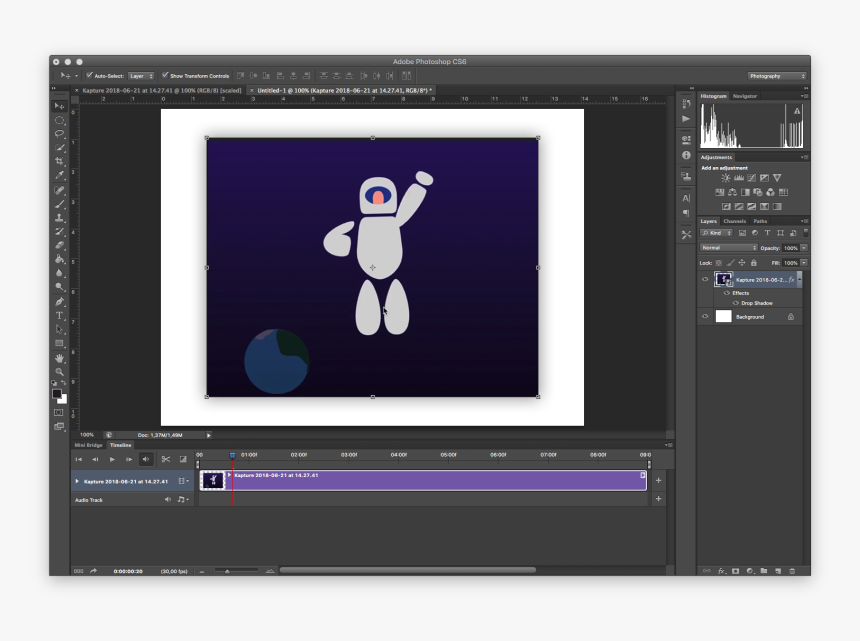Add a Brightness/Contrast adjustment

tap(726, 178)
